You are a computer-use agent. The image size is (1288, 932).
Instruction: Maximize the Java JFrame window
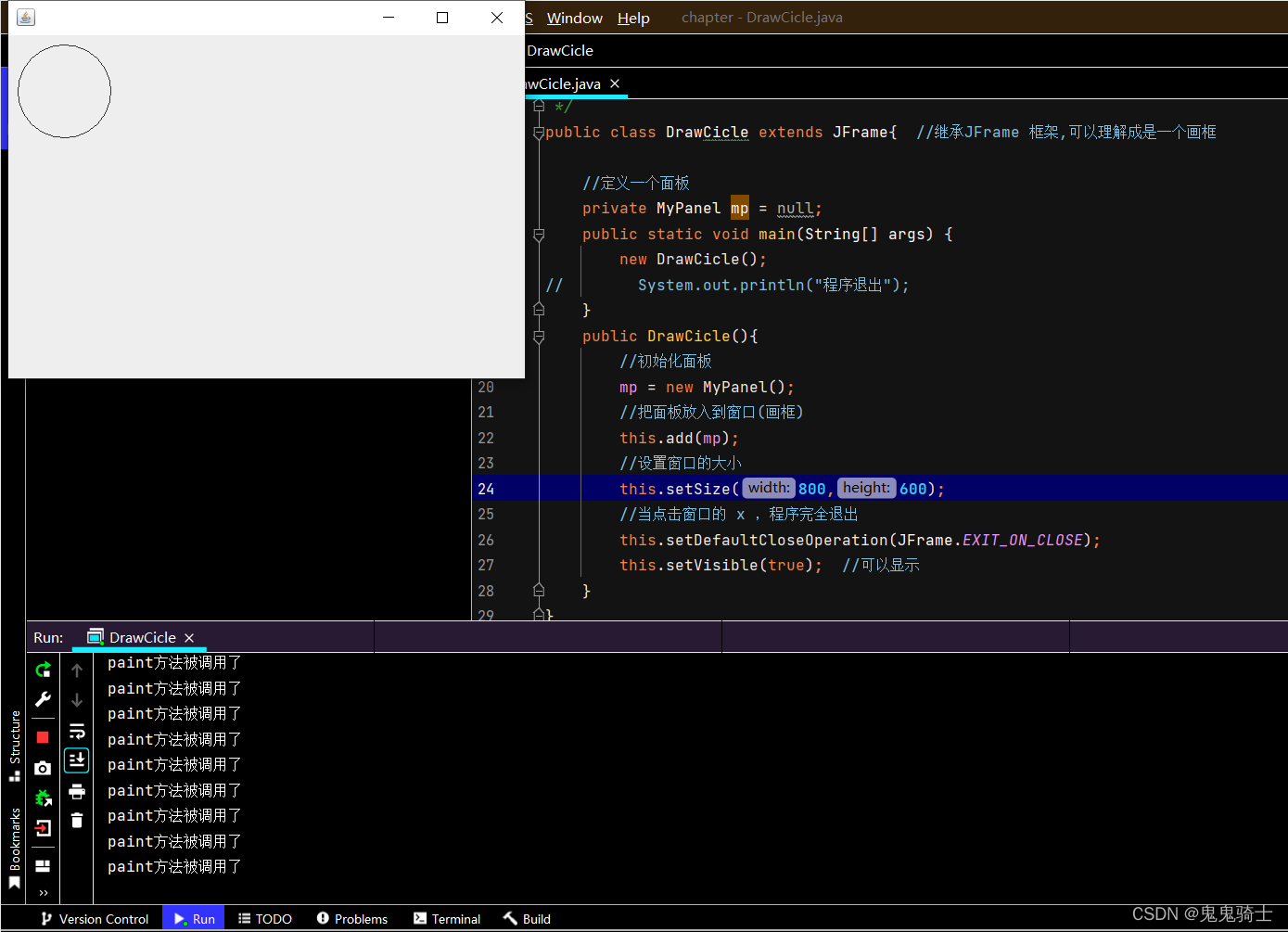[442, 18]
